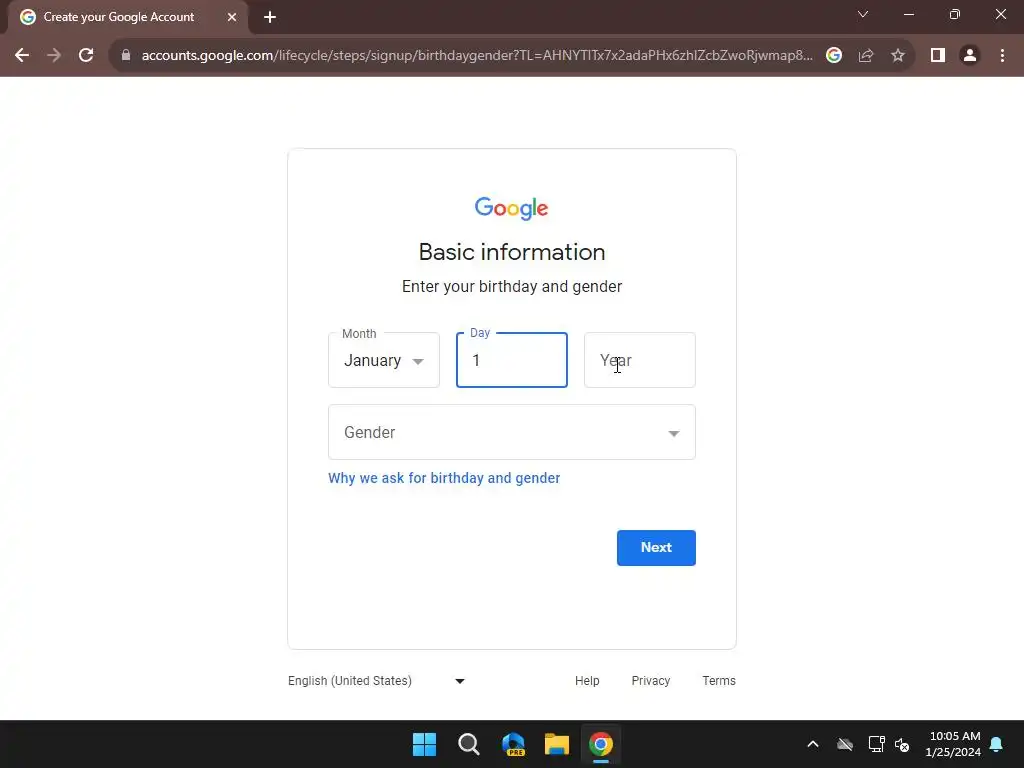Launch Microsoft Edge from the taskbar

click(x=513, y=744)
